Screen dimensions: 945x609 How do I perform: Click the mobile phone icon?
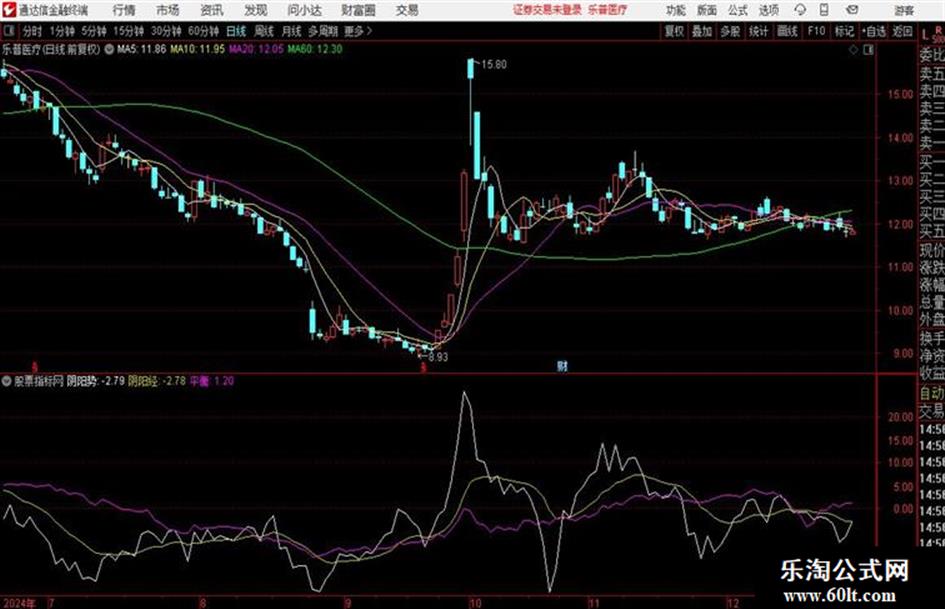[x=824, y=10]
